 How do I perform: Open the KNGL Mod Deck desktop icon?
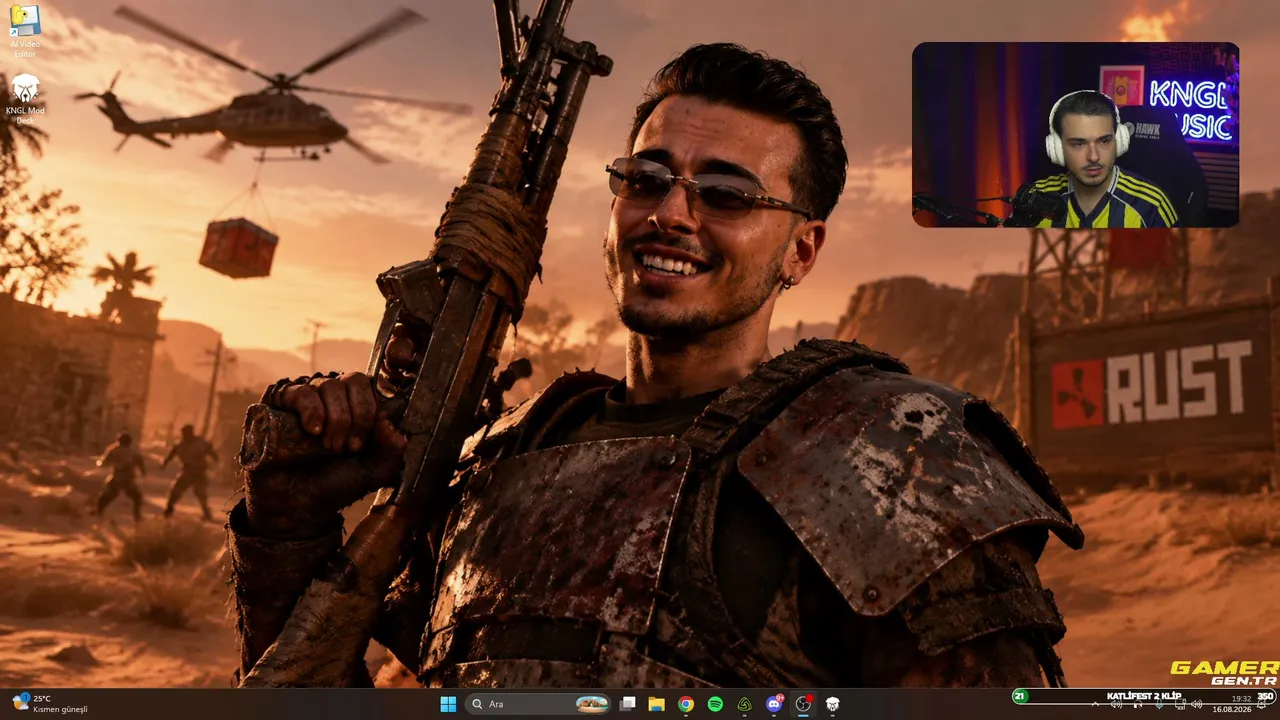(x=24, y=99)
